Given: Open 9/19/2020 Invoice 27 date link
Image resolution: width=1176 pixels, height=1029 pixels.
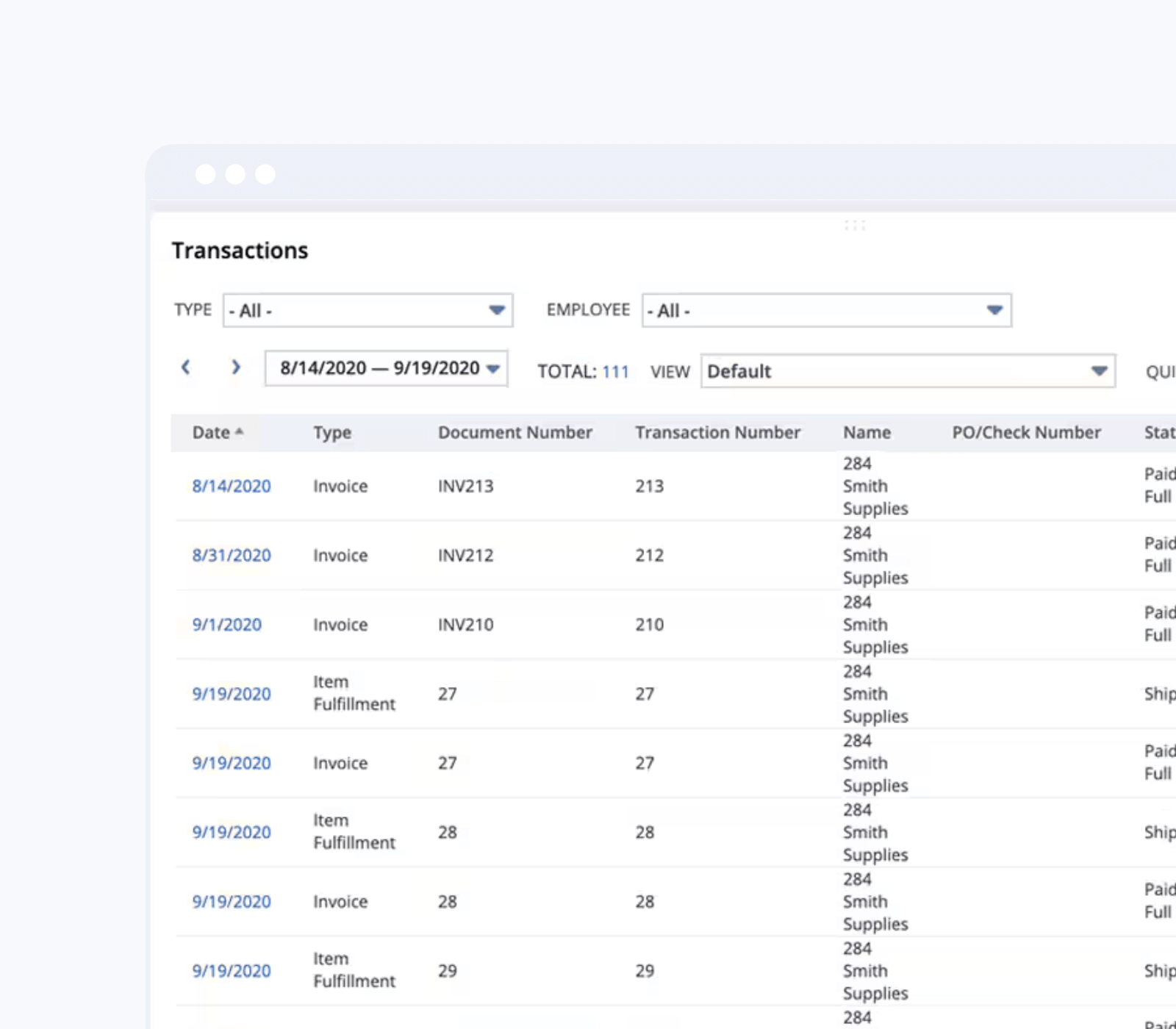Looking at the screenshot, I should pos(232,763).
